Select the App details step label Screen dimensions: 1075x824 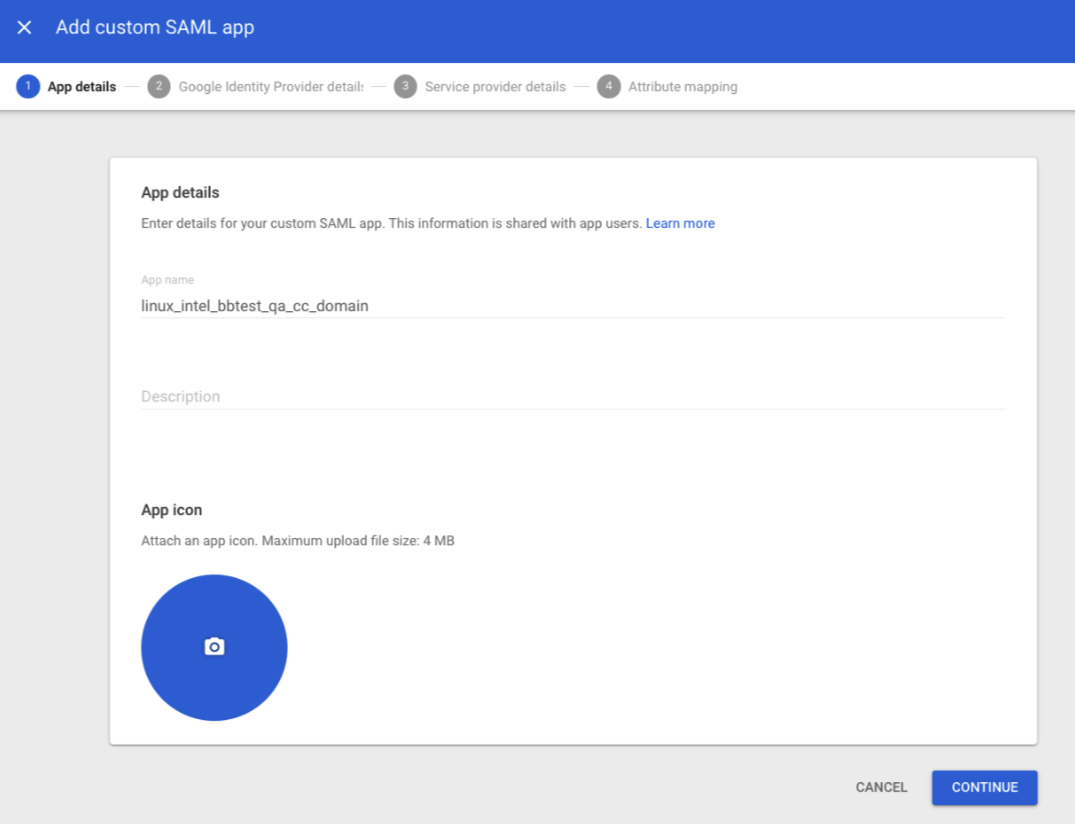(x=82, y=87)
